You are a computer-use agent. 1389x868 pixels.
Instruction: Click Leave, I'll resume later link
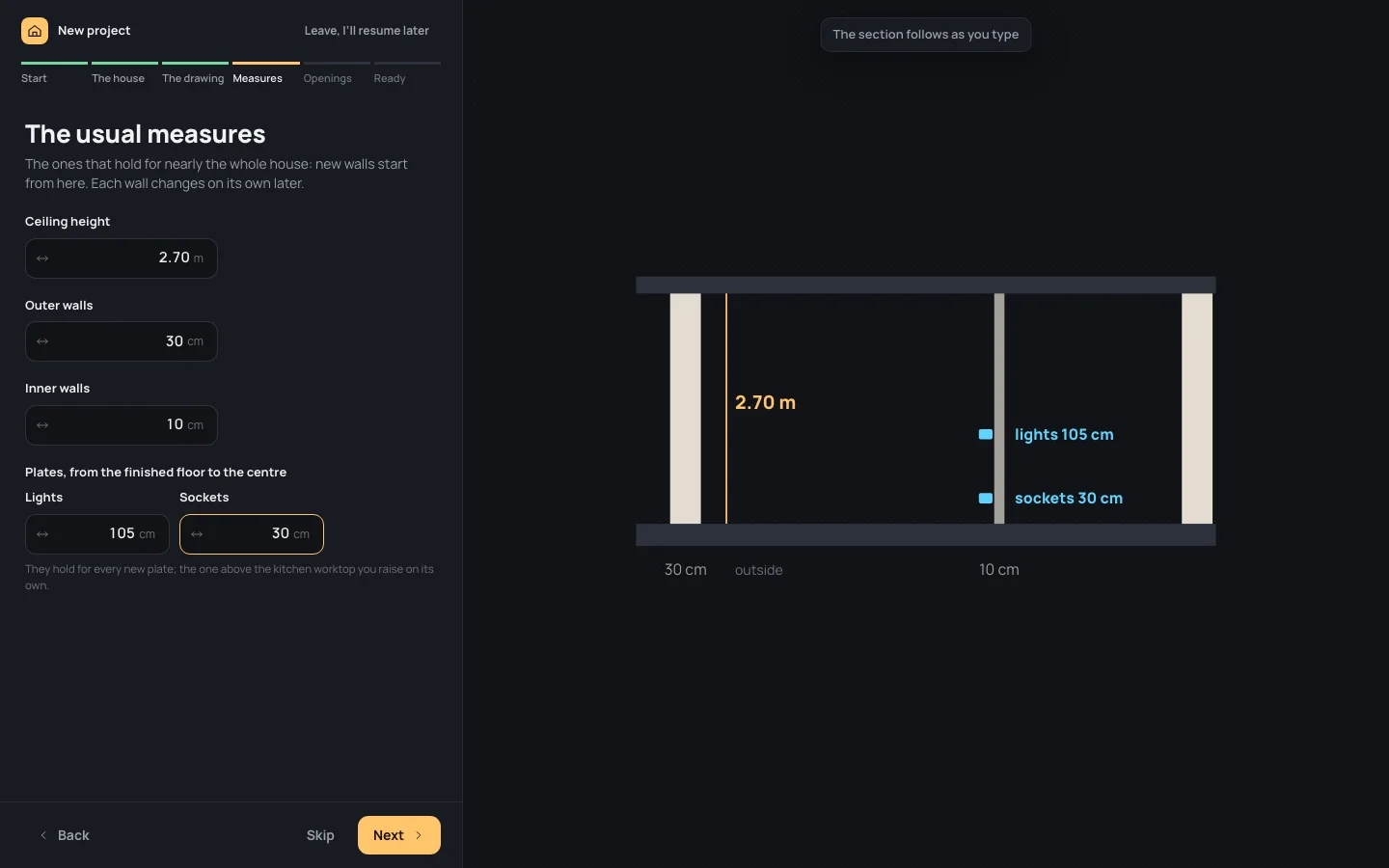click(367, 31)
